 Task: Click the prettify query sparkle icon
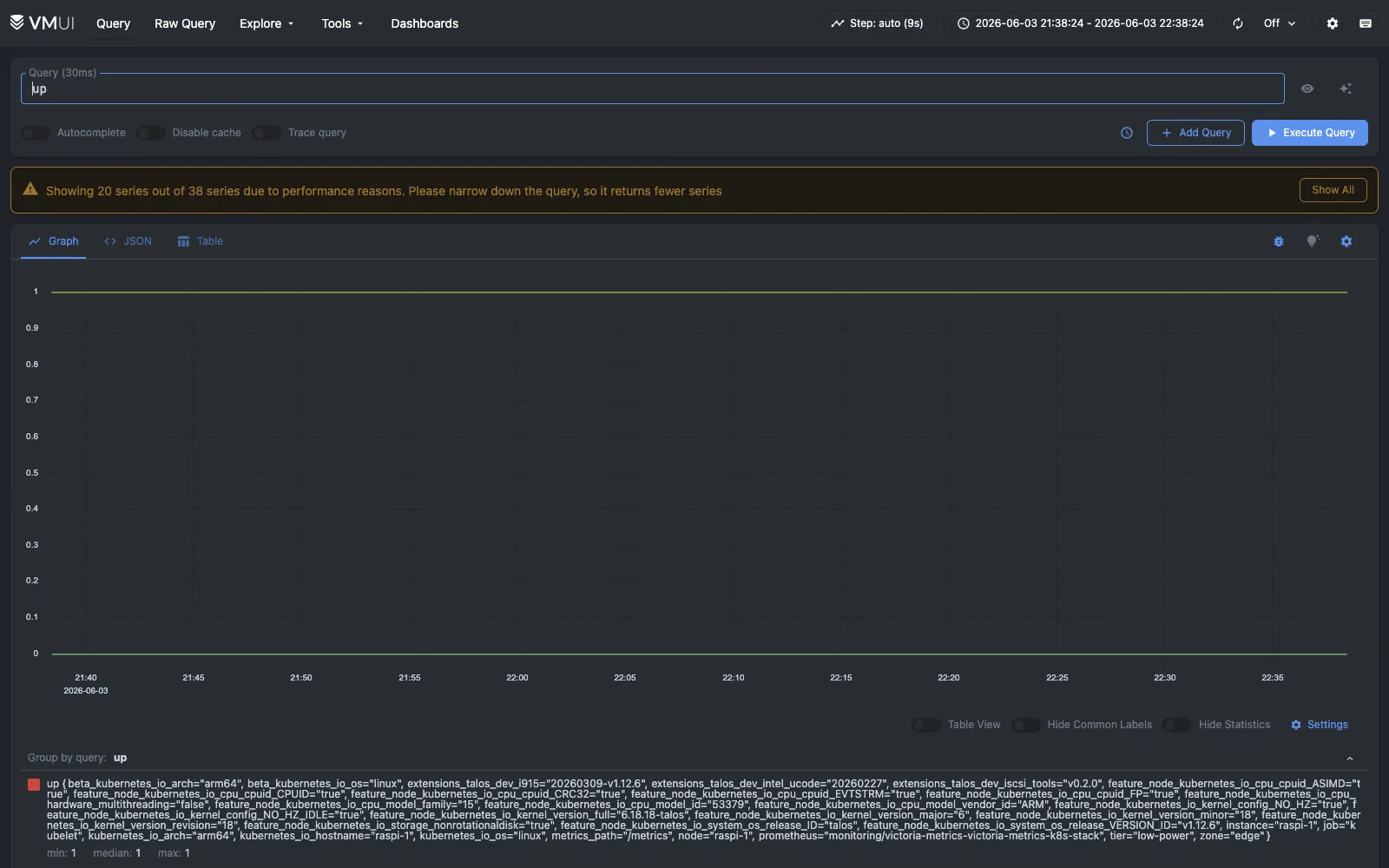pyautogui.click(x=1346, y=89)
